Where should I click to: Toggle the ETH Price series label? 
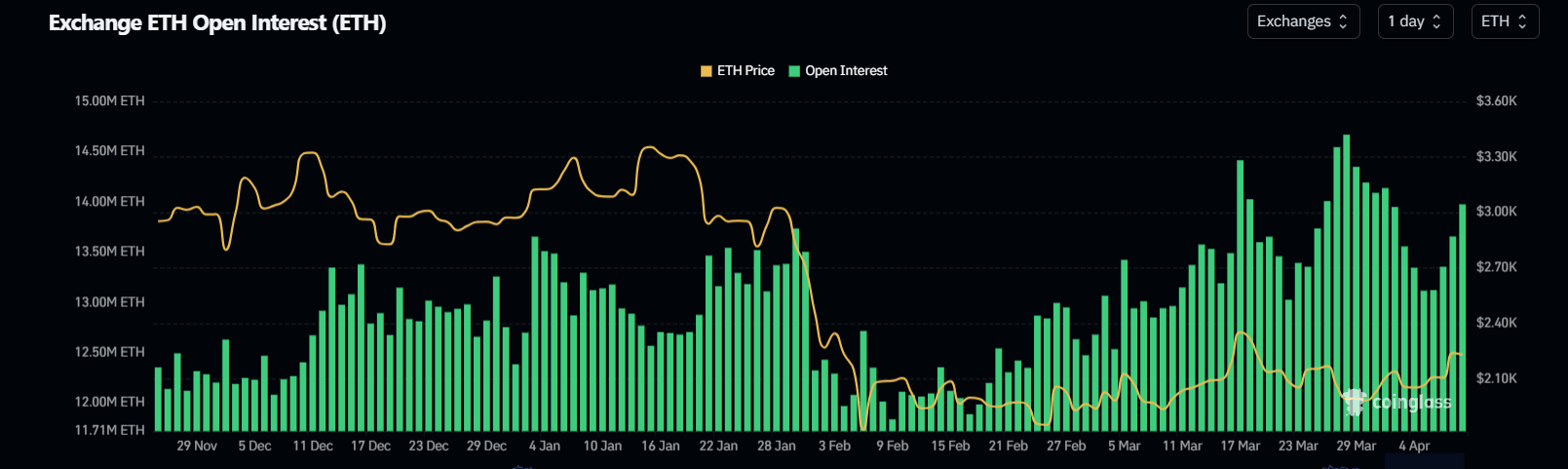[x=746, y=71]
